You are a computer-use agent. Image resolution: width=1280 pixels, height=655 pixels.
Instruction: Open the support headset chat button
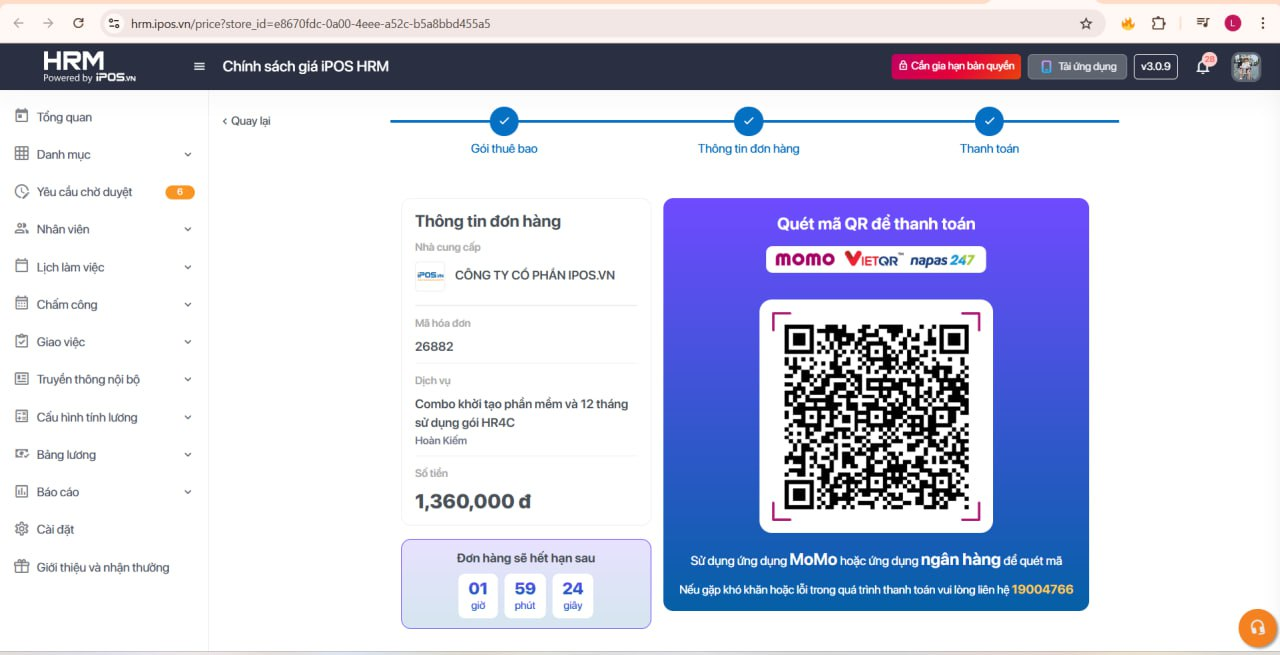(x=1257, y=628)
